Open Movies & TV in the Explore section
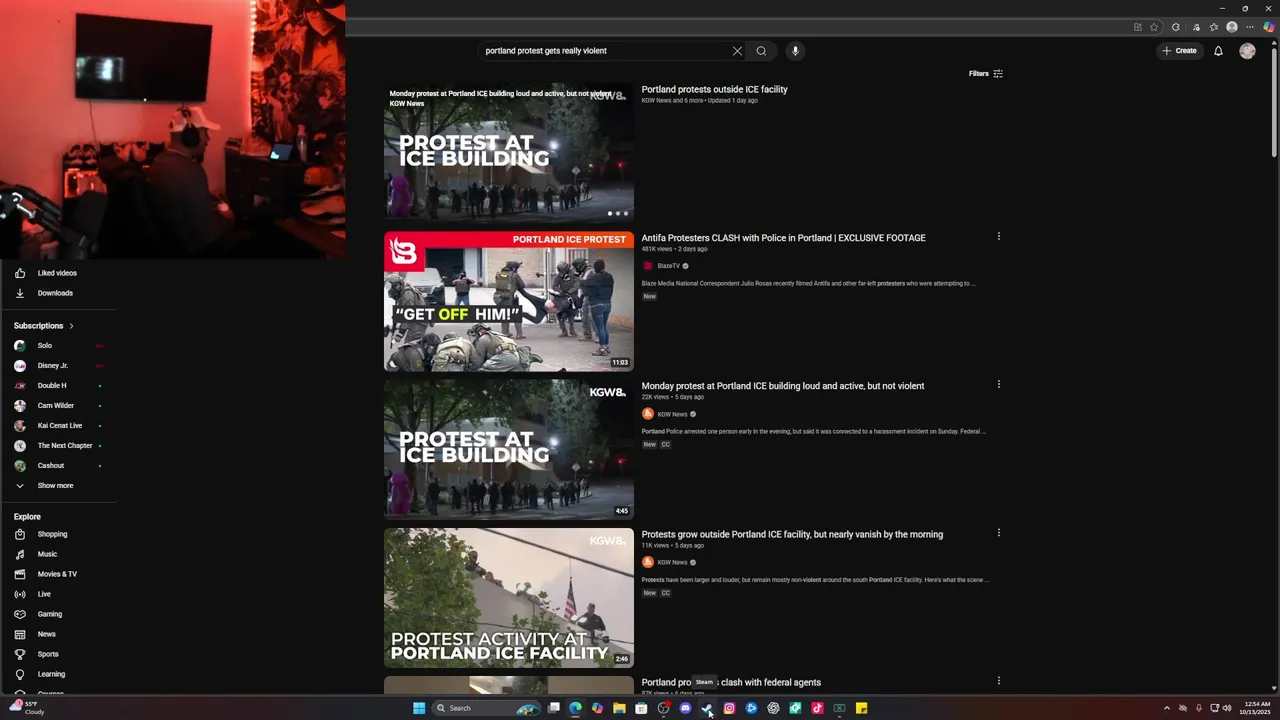 pyautogui.click(x=57, y=574)
